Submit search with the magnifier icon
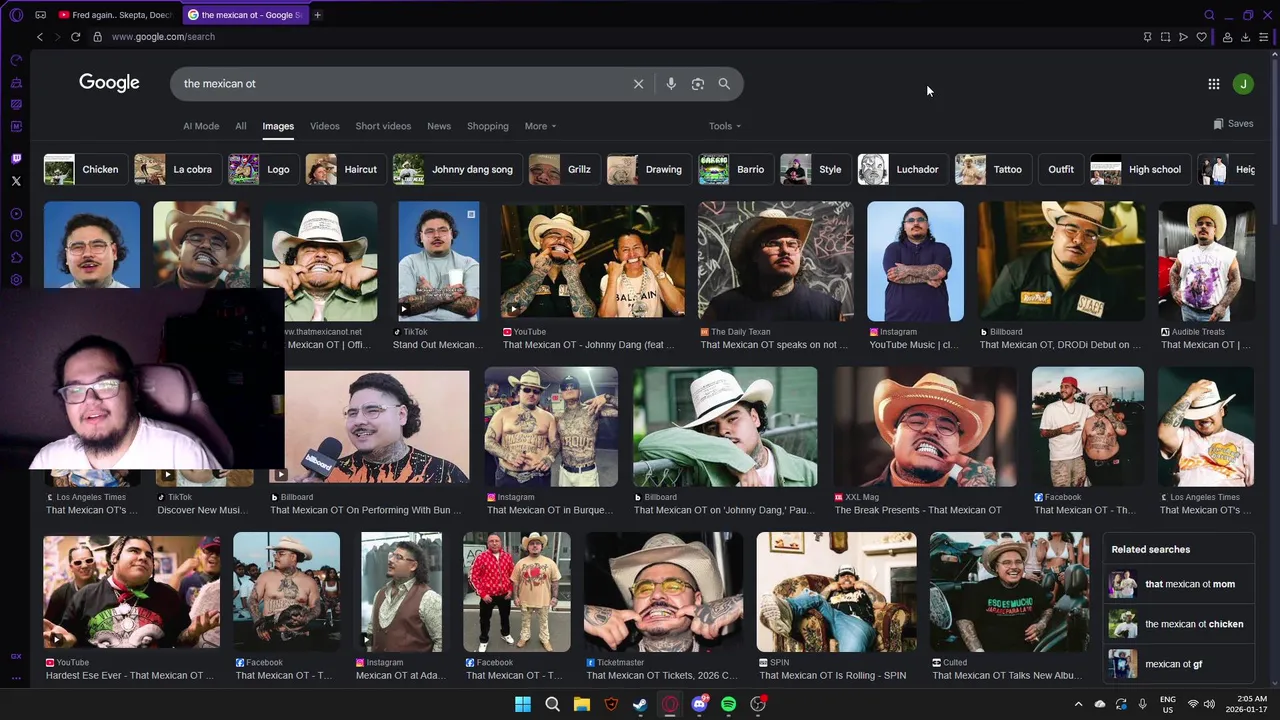 [724, 84]
